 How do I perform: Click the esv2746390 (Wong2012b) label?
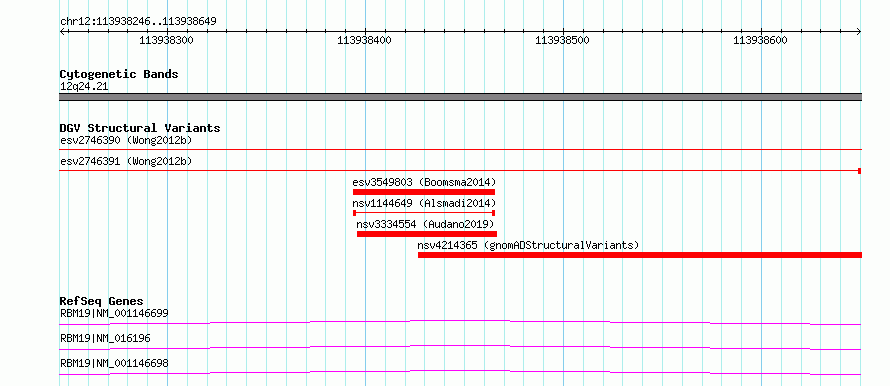(126, 140)
